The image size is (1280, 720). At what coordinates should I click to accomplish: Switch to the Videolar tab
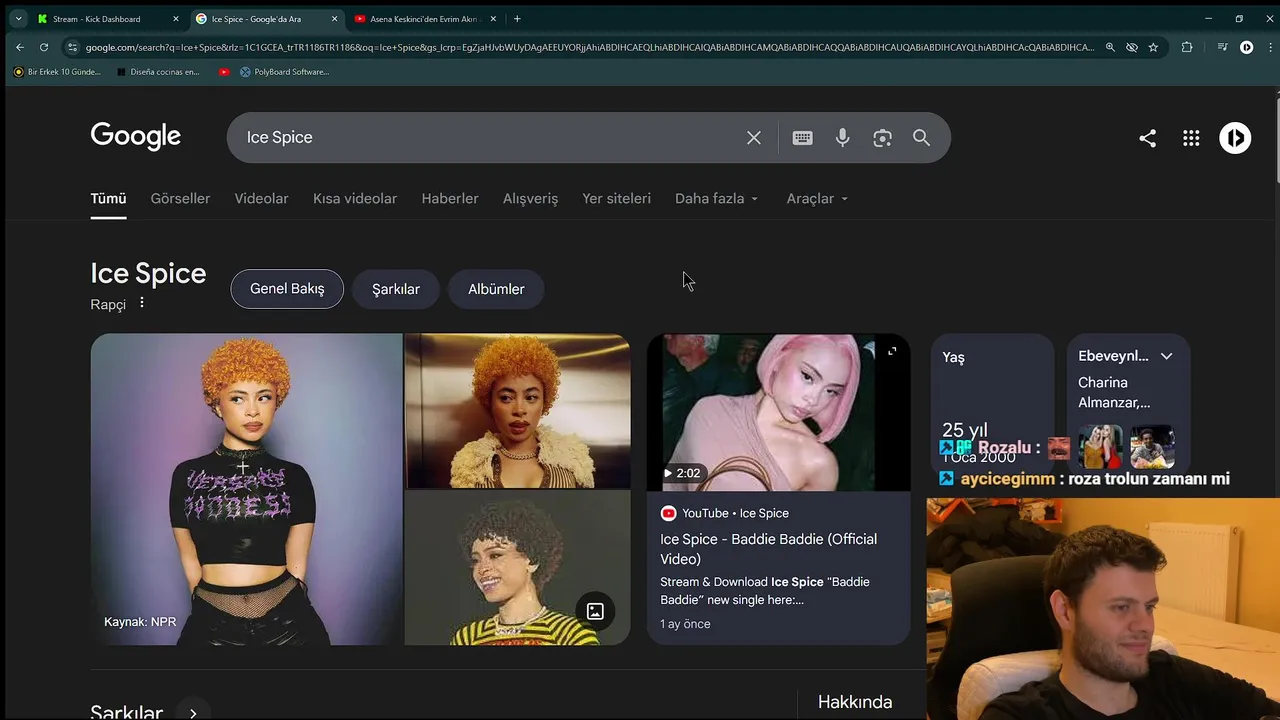(x=261, y=199)
